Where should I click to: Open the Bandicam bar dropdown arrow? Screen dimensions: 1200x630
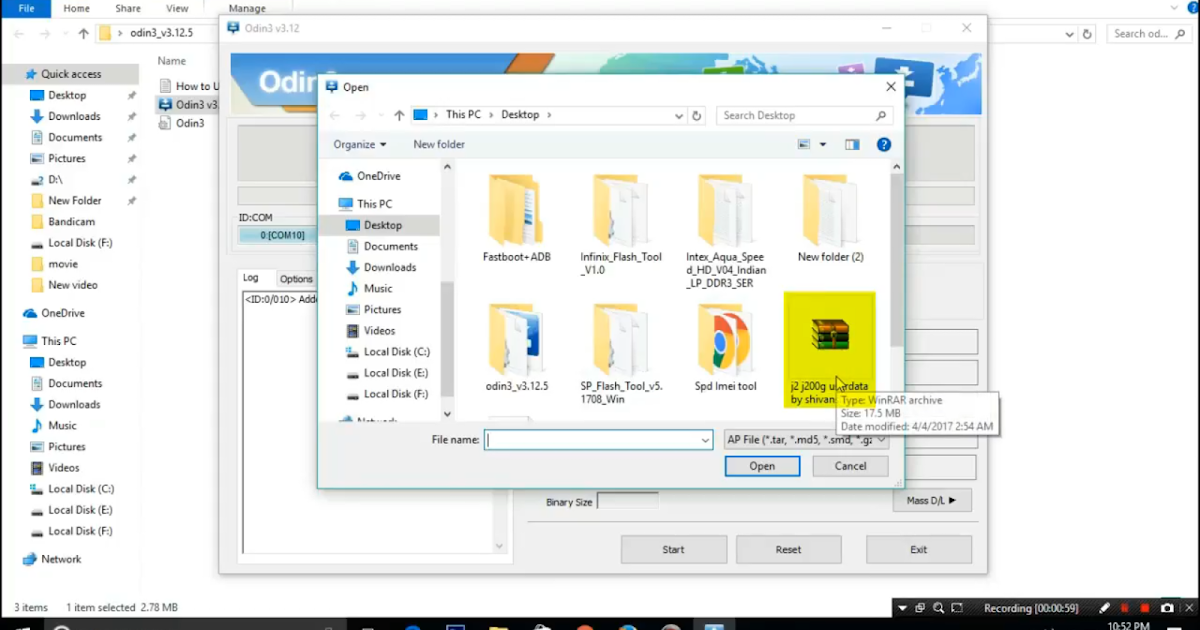902,608
